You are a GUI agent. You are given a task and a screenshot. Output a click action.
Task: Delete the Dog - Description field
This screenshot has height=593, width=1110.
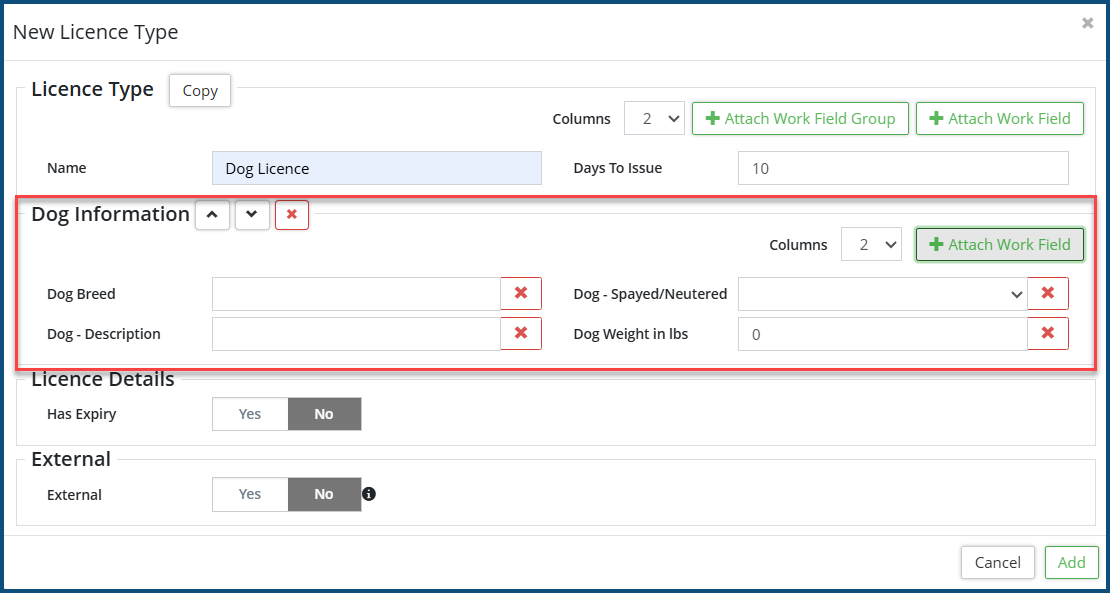pos(521,334)
